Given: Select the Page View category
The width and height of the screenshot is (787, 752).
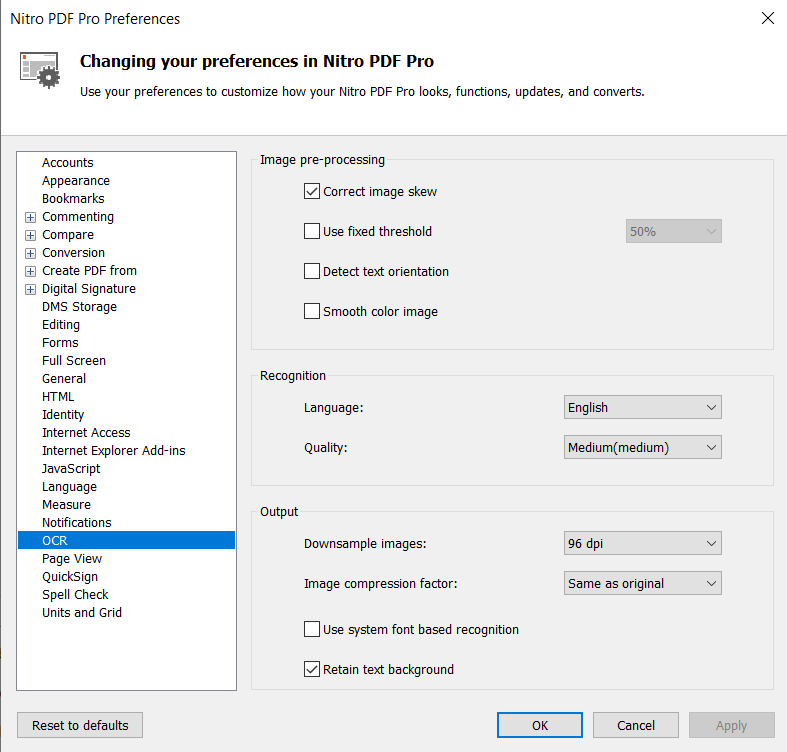Looking at the screenshot, I should (72, 559).
